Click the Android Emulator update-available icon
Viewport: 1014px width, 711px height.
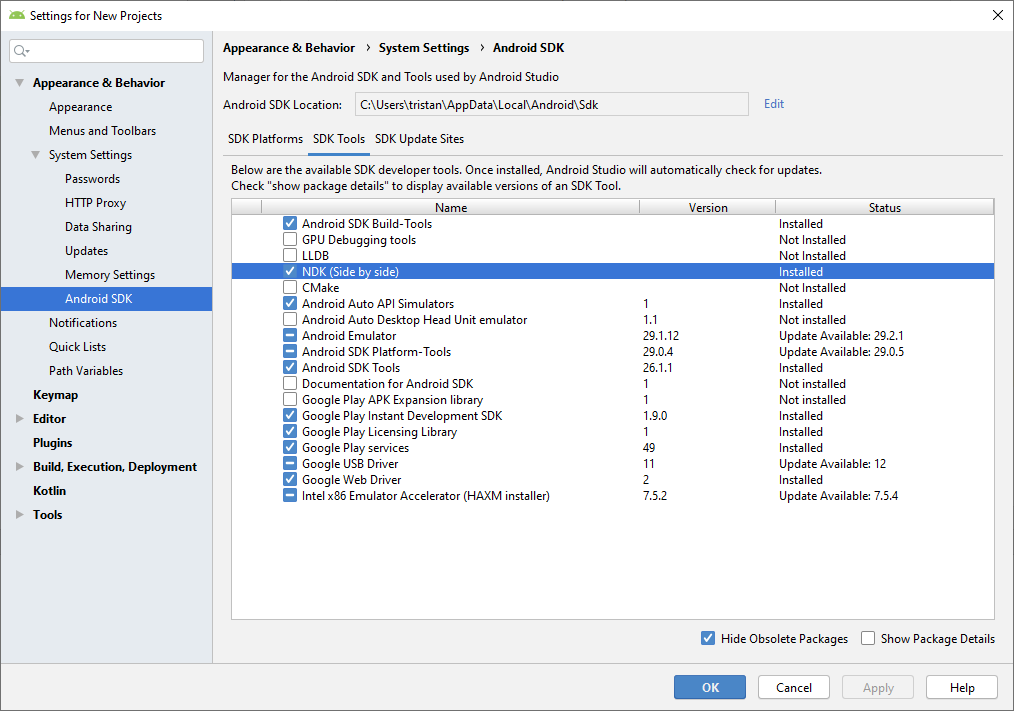(x=290, y=336)
